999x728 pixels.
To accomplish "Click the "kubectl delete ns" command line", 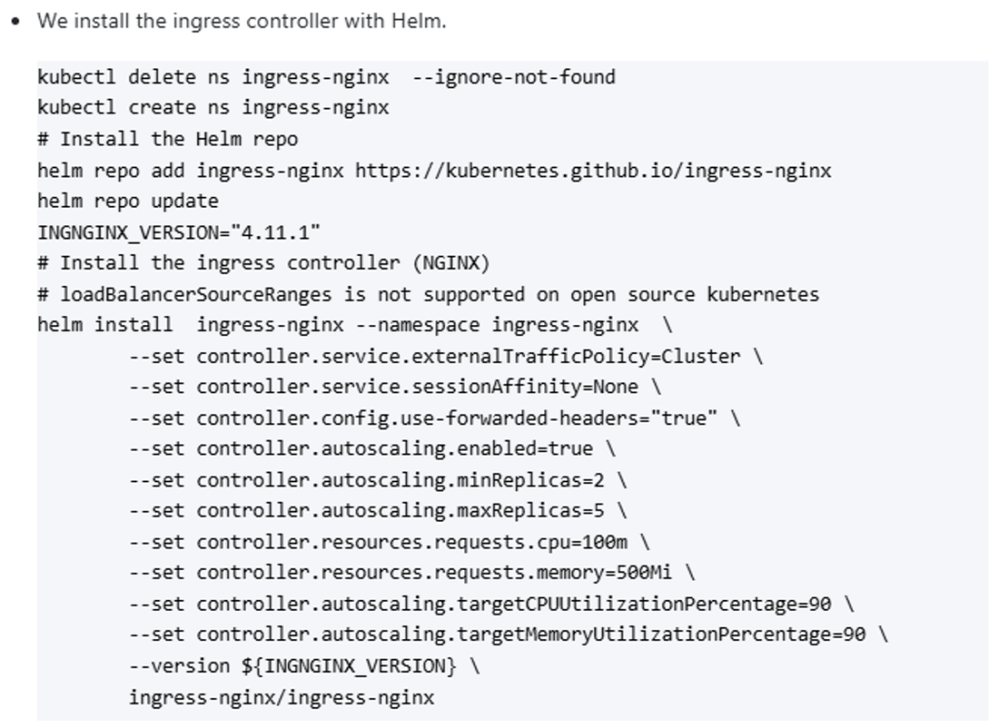I will click(326, 77).
